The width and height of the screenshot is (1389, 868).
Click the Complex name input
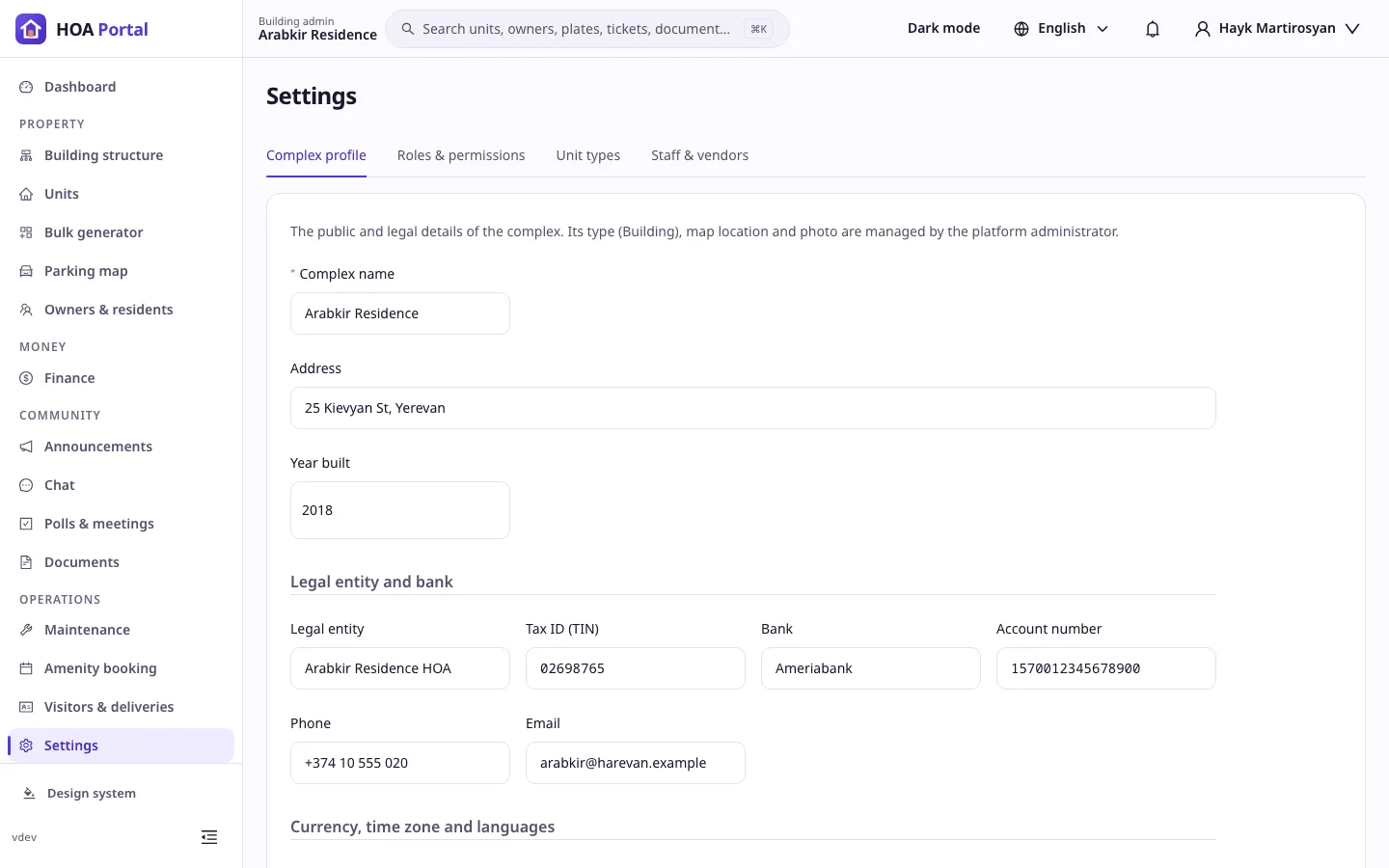point(400,313)
